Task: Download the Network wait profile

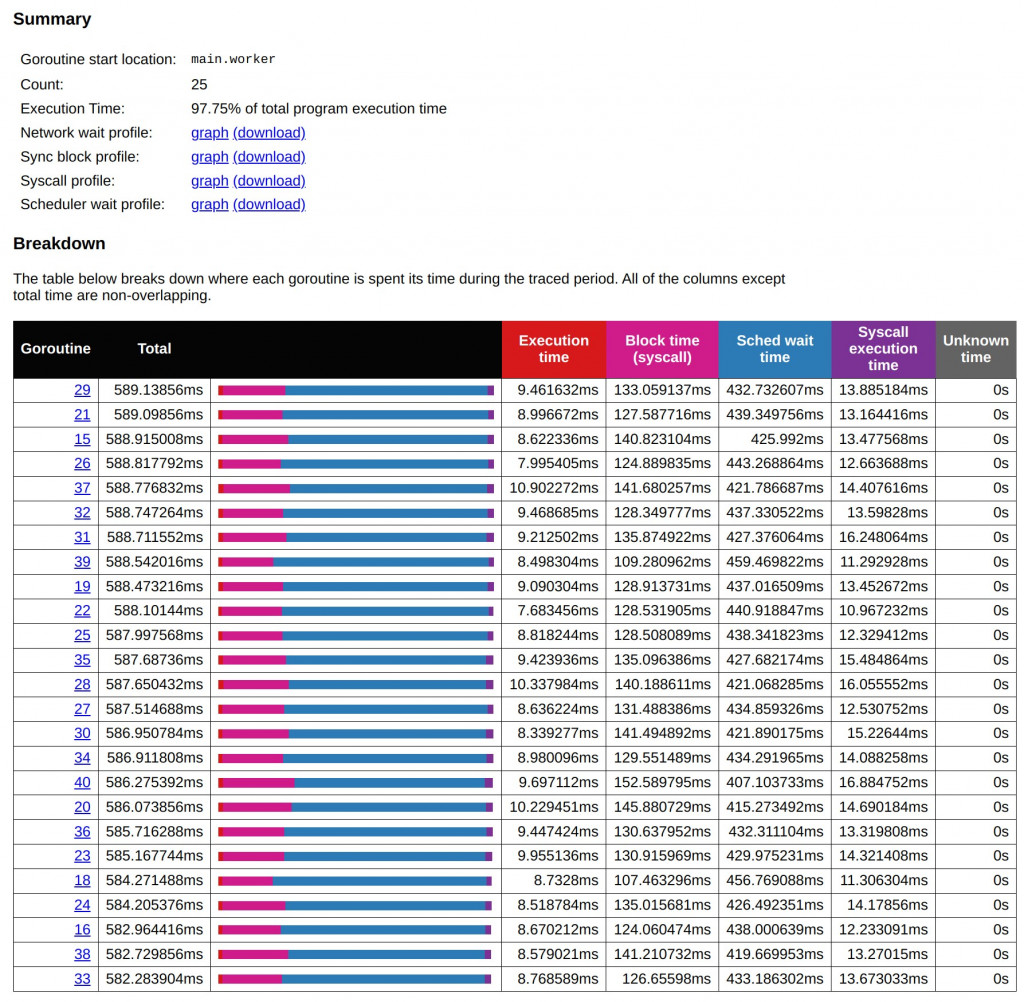Action: [x=269, y=133]
